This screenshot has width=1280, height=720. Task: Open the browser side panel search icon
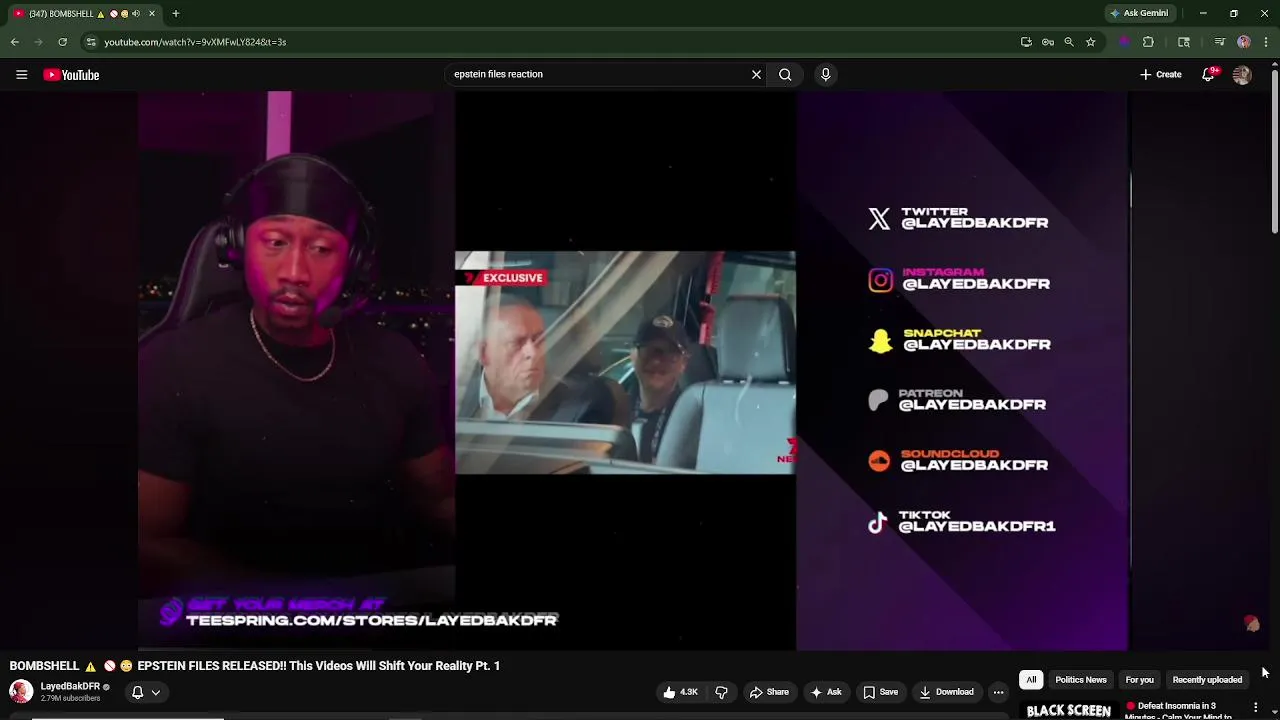1184,42
